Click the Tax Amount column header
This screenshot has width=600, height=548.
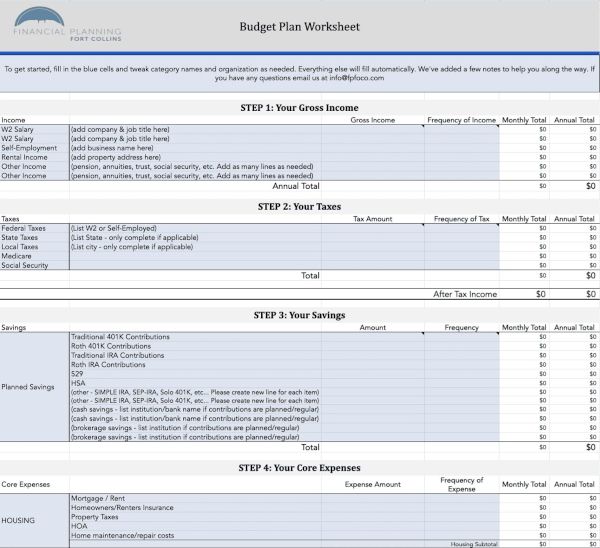(x=372, y=219)
